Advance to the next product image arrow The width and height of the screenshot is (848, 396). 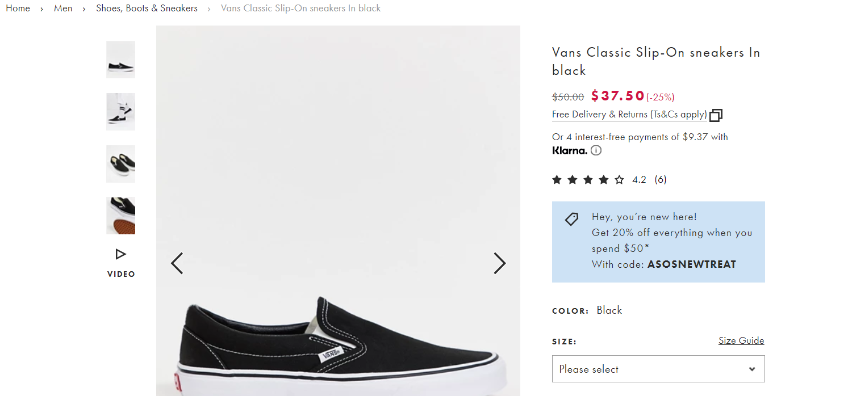[x=499, y=263]
